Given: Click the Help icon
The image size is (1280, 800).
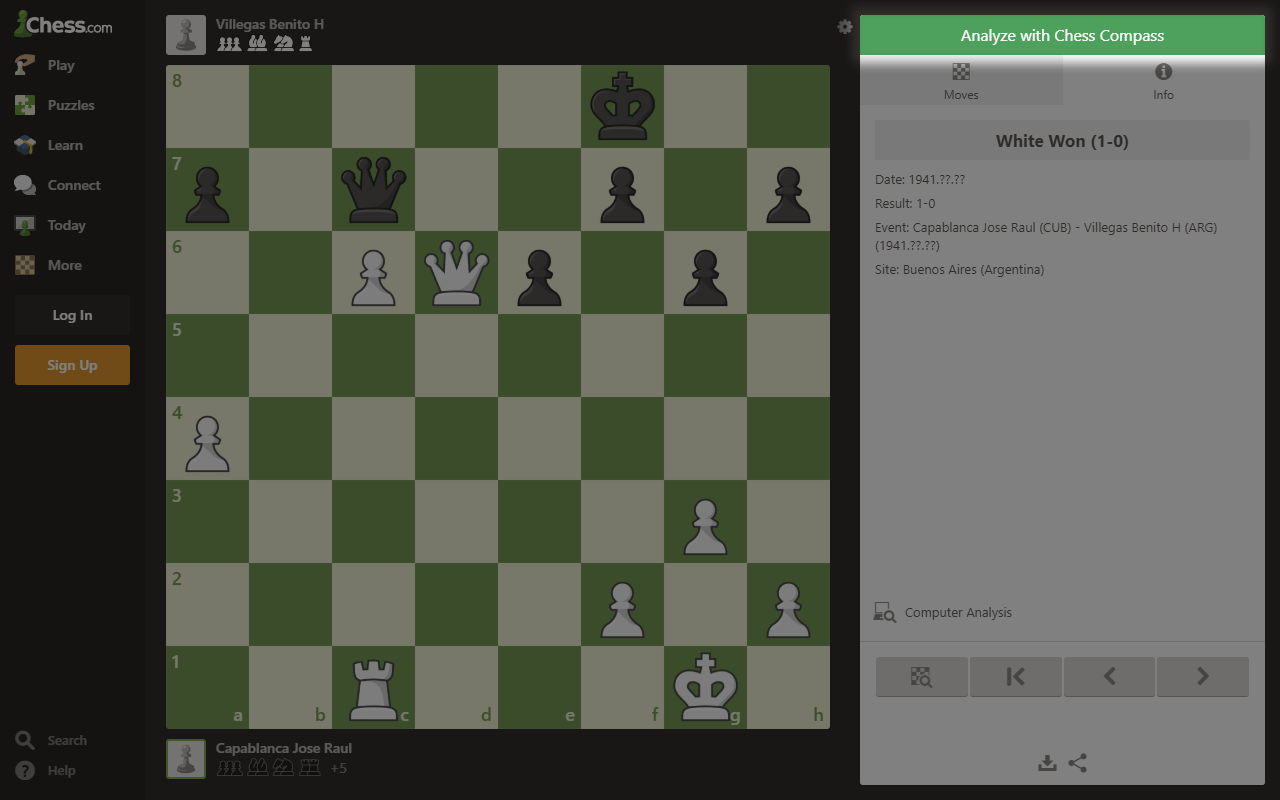Looking at the screenshot, I should [25, 770].
